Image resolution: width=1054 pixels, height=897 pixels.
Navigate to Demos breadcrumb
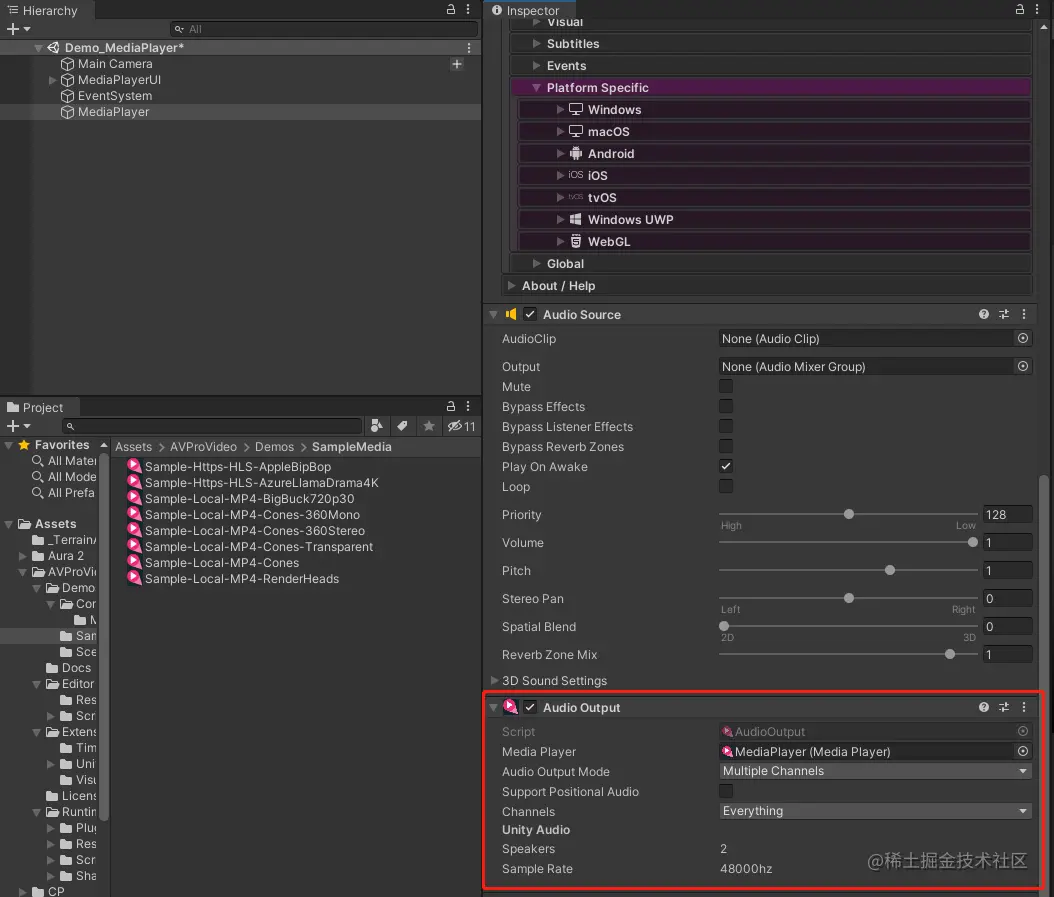point(274,446)
